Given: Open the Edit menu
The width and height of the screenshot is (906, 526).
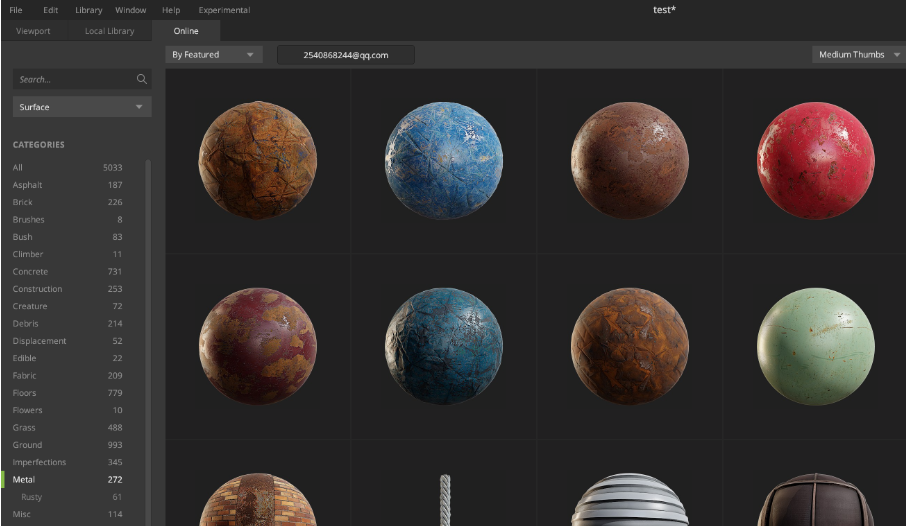Looking at the screenshot, I should 51,10.
